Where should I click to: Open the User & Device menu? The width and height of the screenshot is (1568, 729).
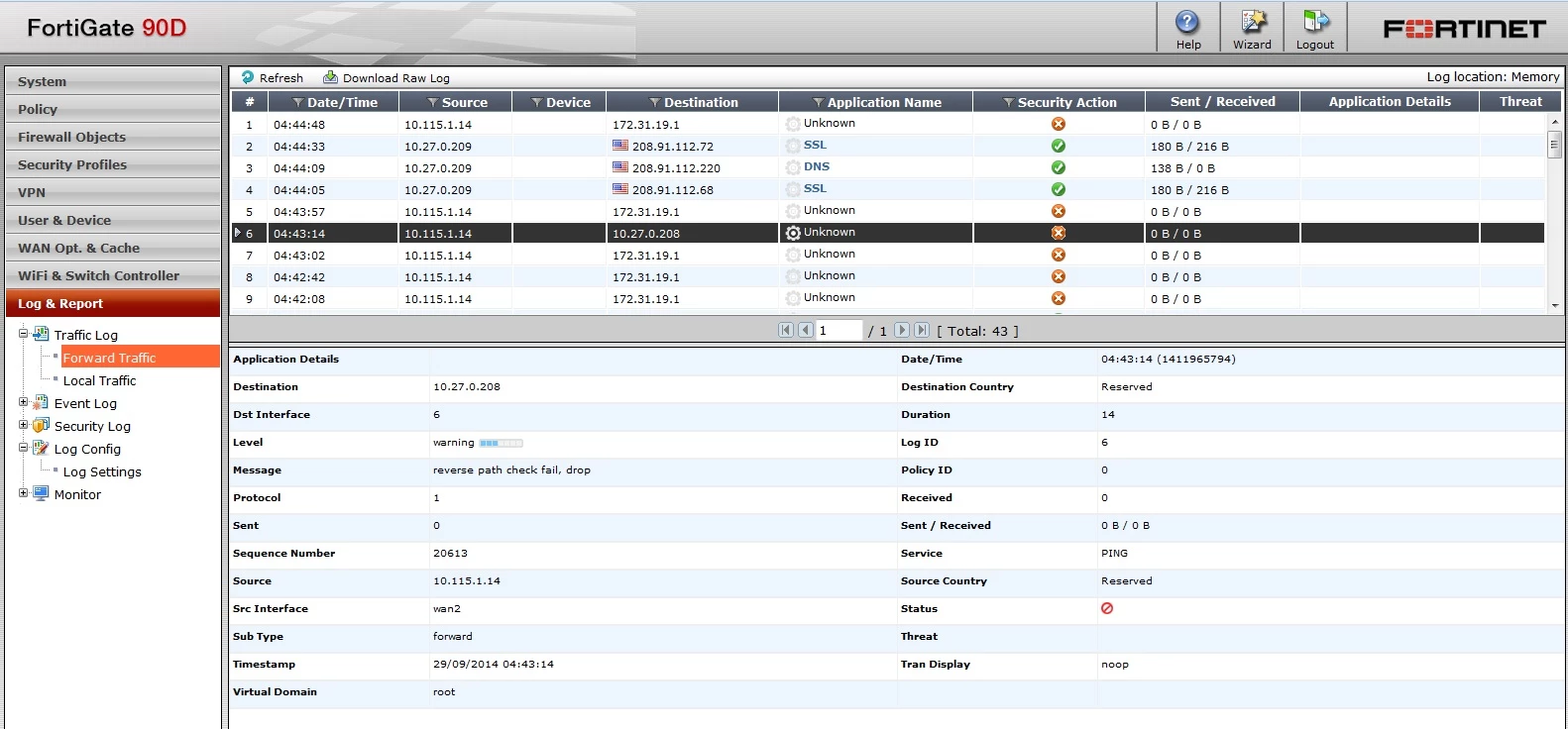[113, 220]
